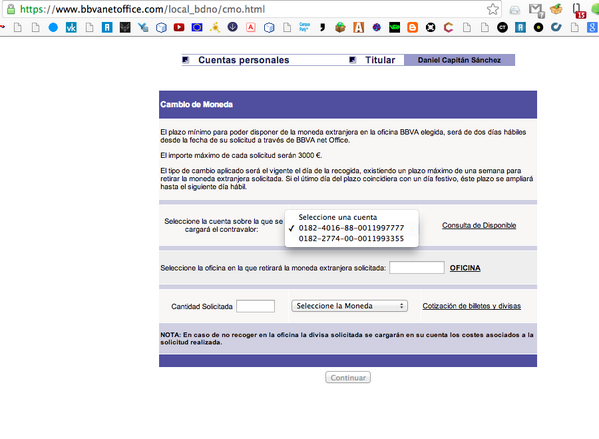The height and width of the screenshot is (439, 599).
Task: Open the cardboard box with globe bookmark
Action: [340, 27]
